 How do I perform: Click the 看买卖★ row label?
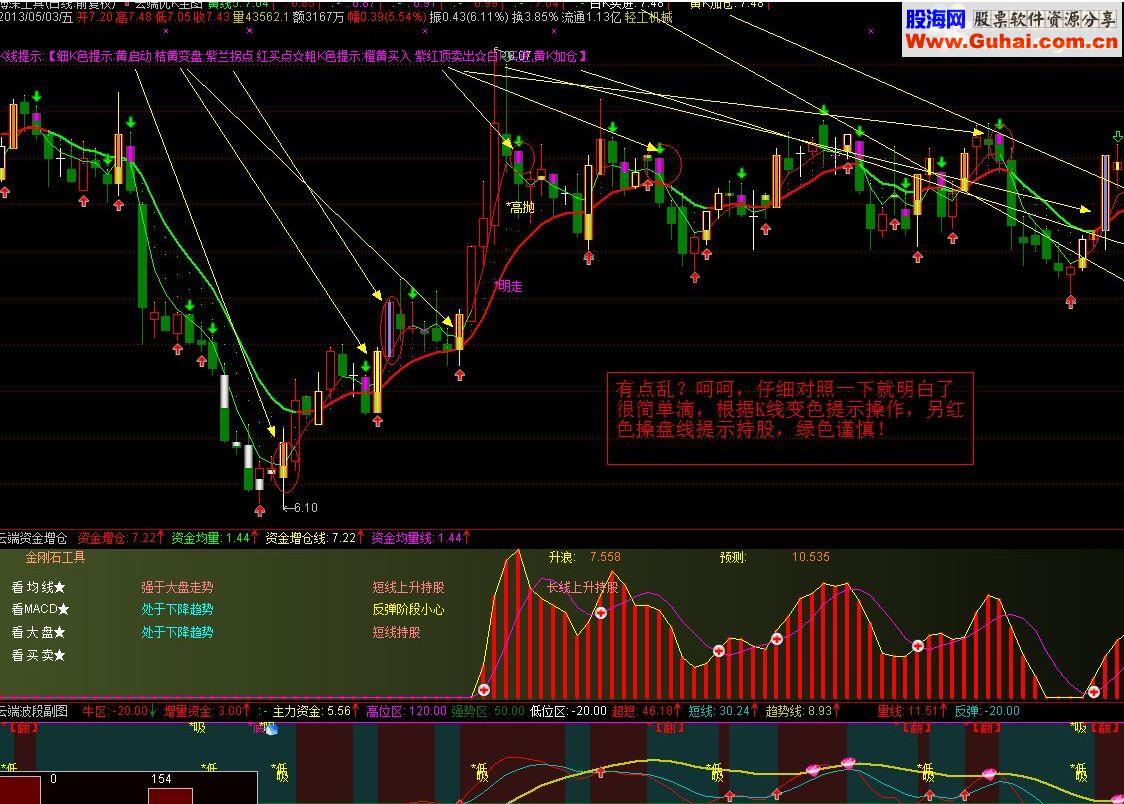[39, 655]
